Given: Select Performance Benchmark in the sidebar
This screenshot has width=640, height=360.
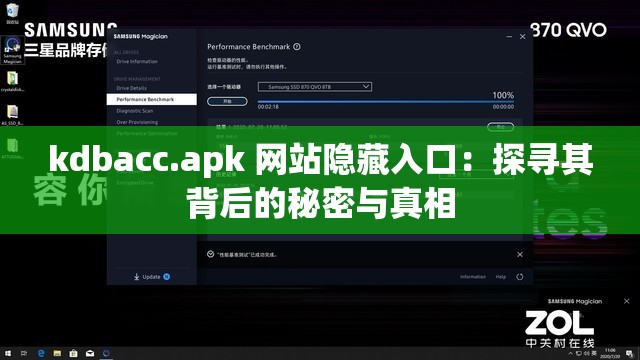Looking at the screenshot, I should click(x=151, y=100).
